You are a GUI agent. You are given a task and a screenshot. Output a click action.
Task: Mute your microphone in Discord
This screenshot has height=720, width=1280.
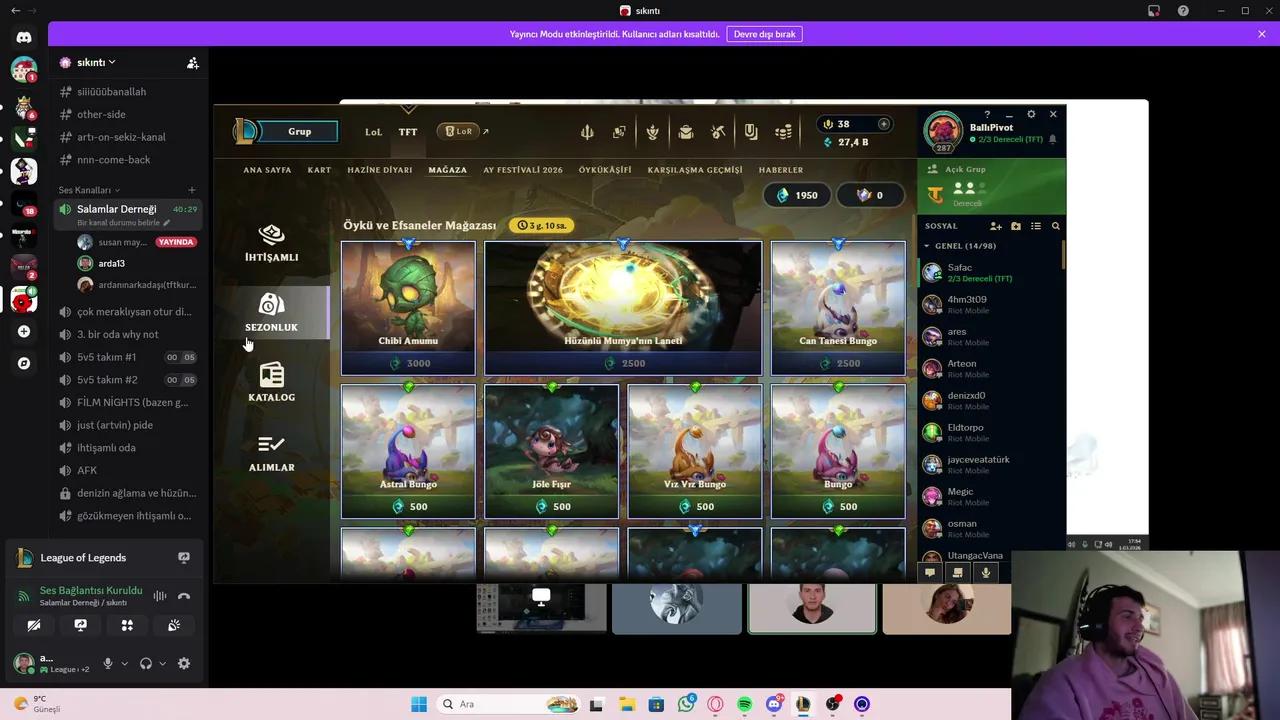click(x=108, y=663)
